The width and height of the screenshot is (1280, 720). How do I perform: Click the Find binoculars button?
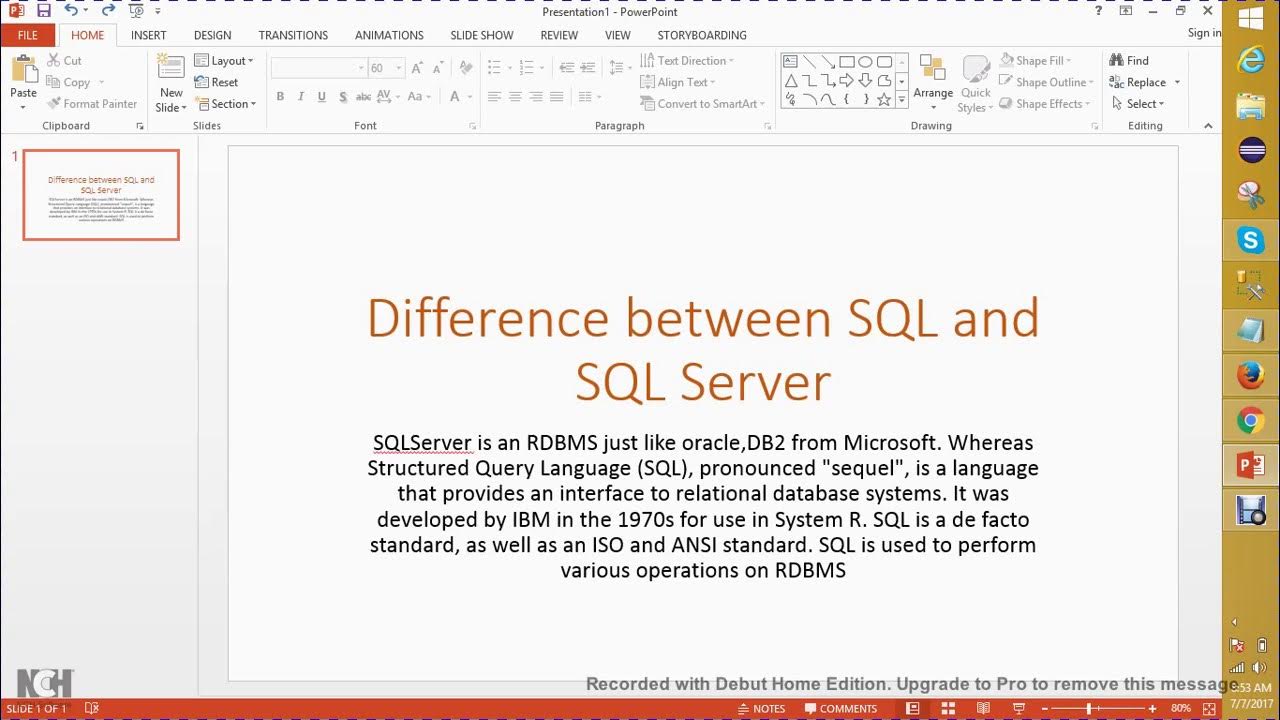pyautogui.click(x=1129, y=60)
